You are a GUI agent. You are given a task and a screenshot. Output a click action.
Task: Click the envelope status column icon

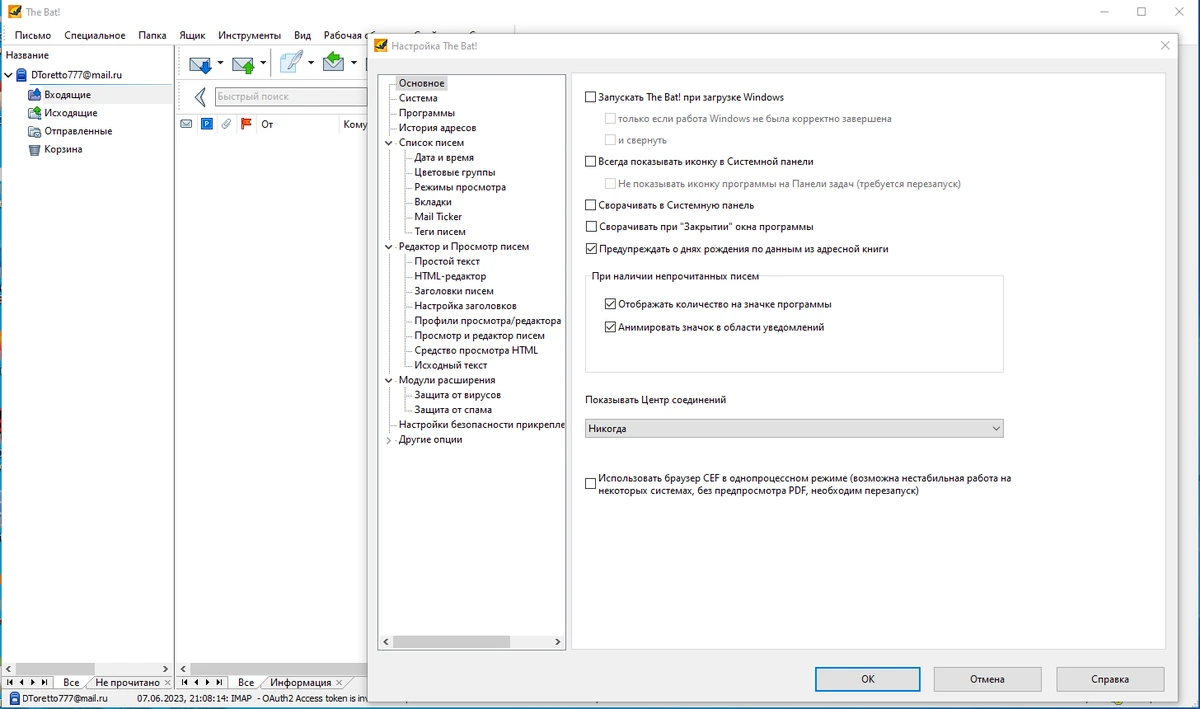[186, 125]
